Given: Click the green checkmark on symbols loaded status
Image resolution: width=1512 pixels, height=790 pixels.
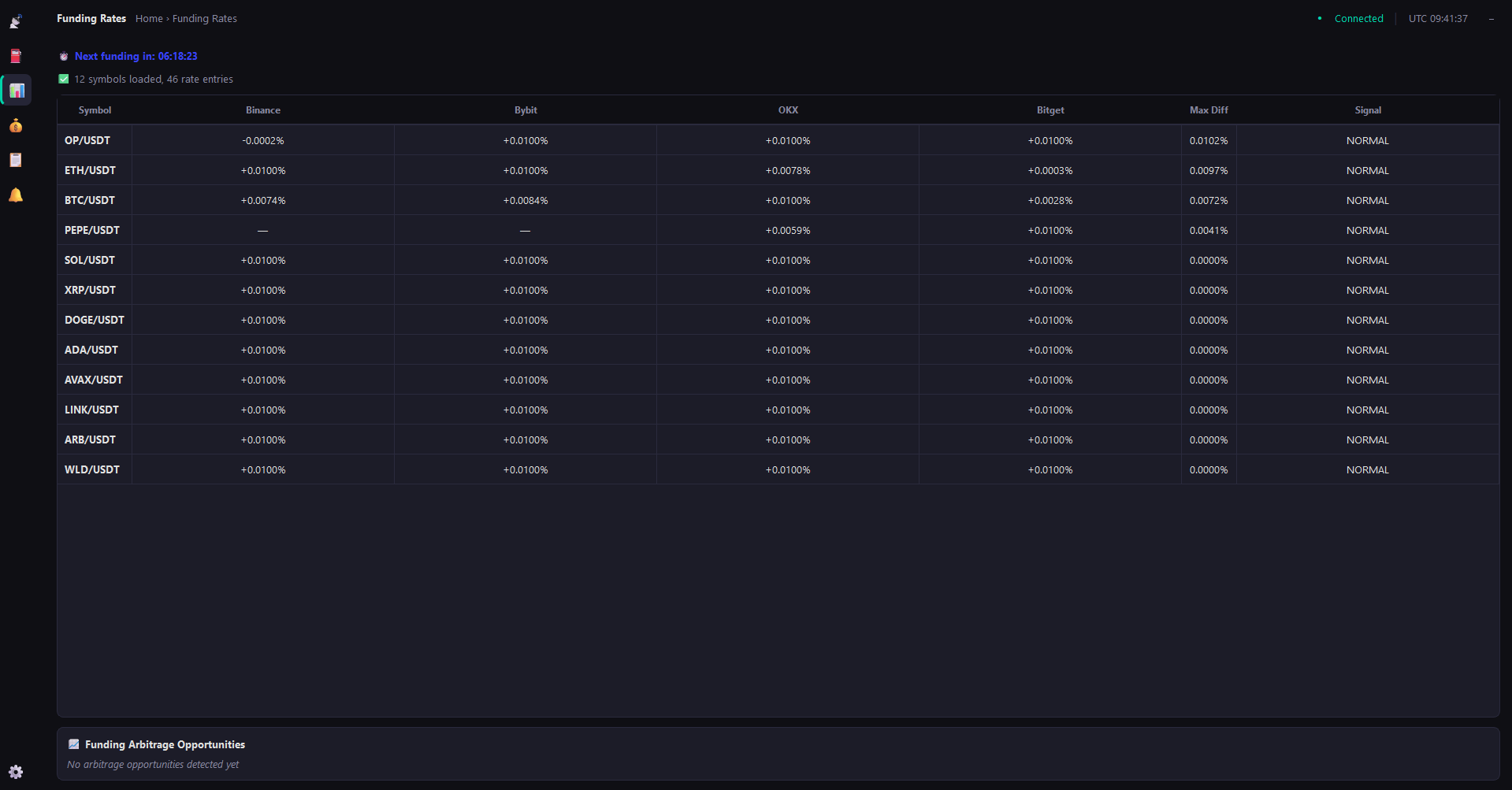Looking at the screenshot, I should [63, 79].
